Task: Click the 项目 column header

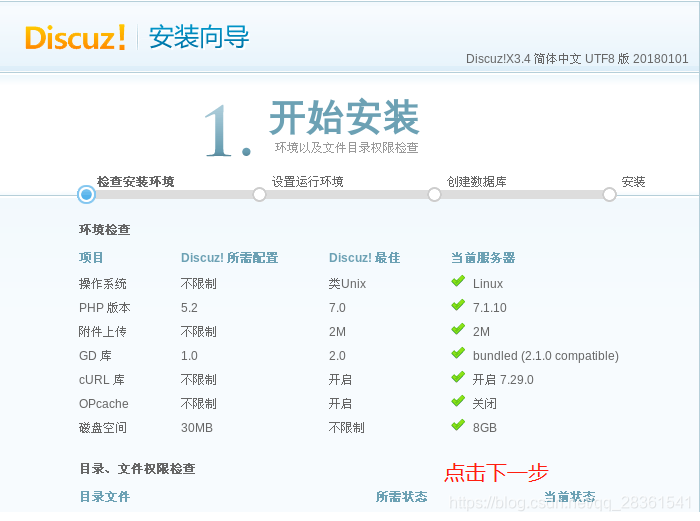Action: click(x=91, y=258)
